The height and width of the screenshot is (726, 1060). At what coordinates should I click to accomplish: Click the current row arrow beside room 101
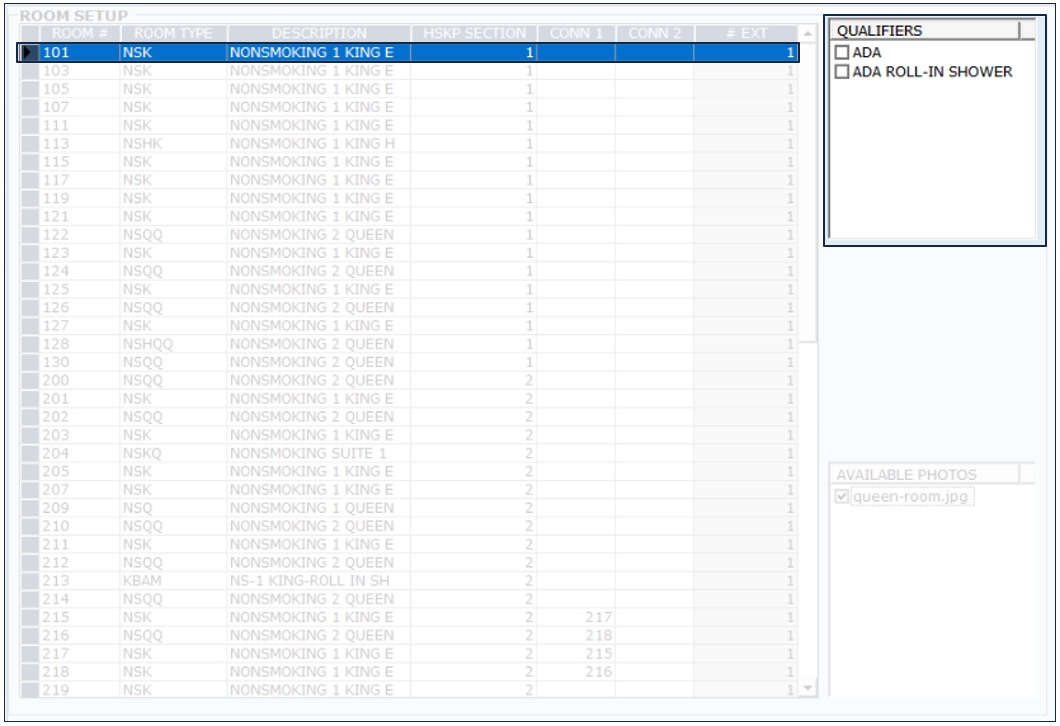coord(29,53)
